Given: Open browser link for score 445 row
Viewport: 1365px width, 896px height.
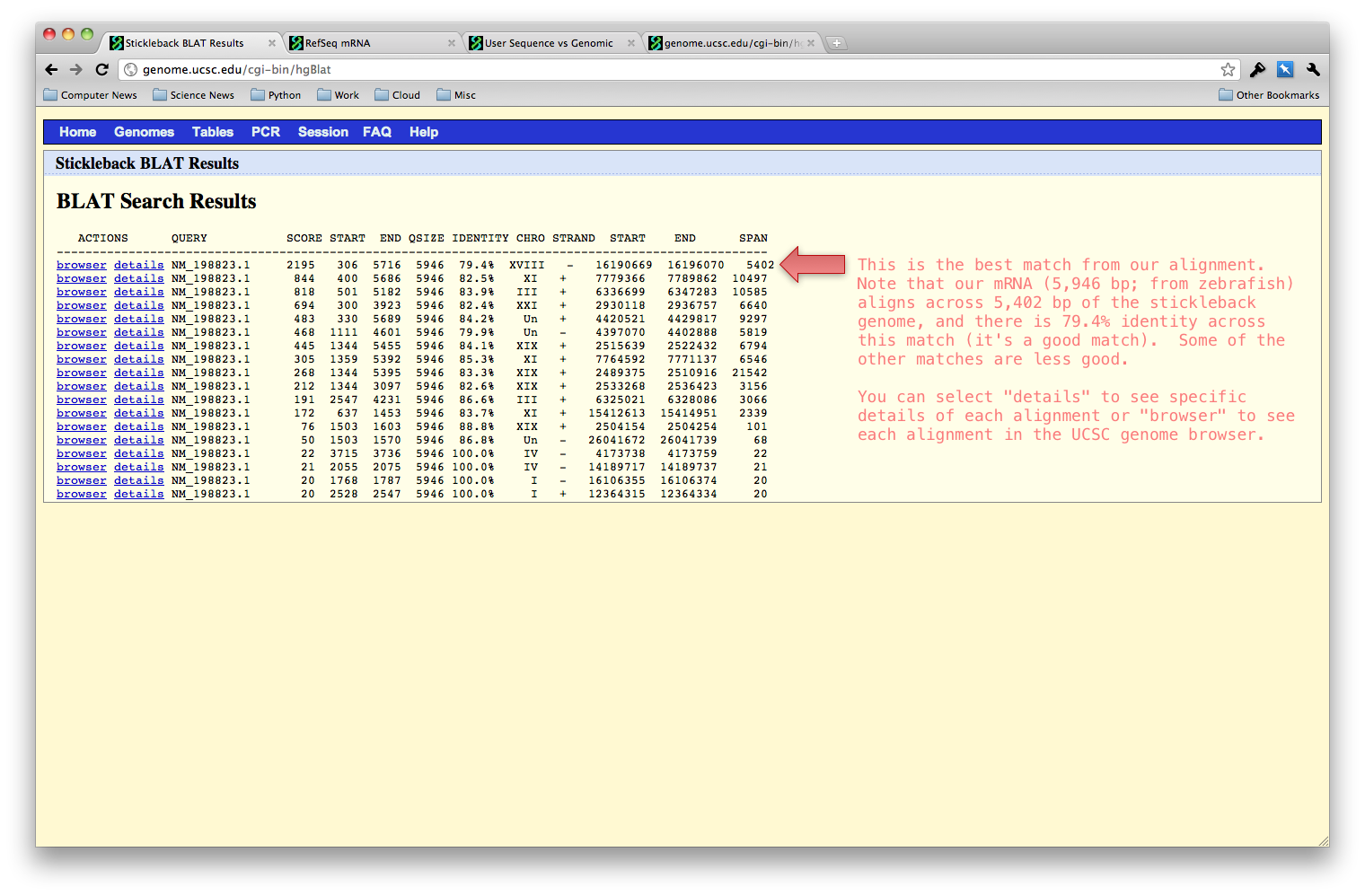Looking at the screenshot, I should pyautogui.click(x=82, y=346).
